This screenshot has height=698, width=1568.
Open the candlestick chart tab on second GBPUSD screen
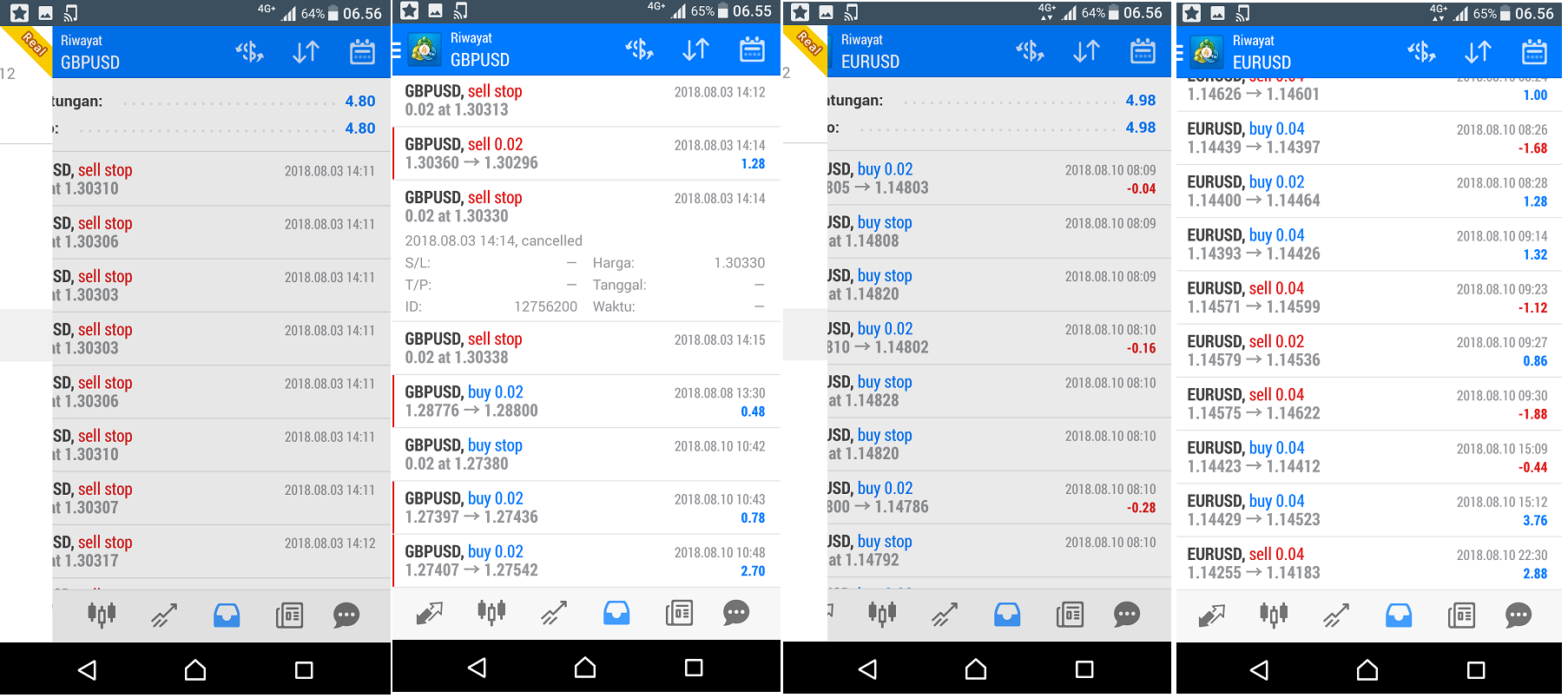point(491,613)
